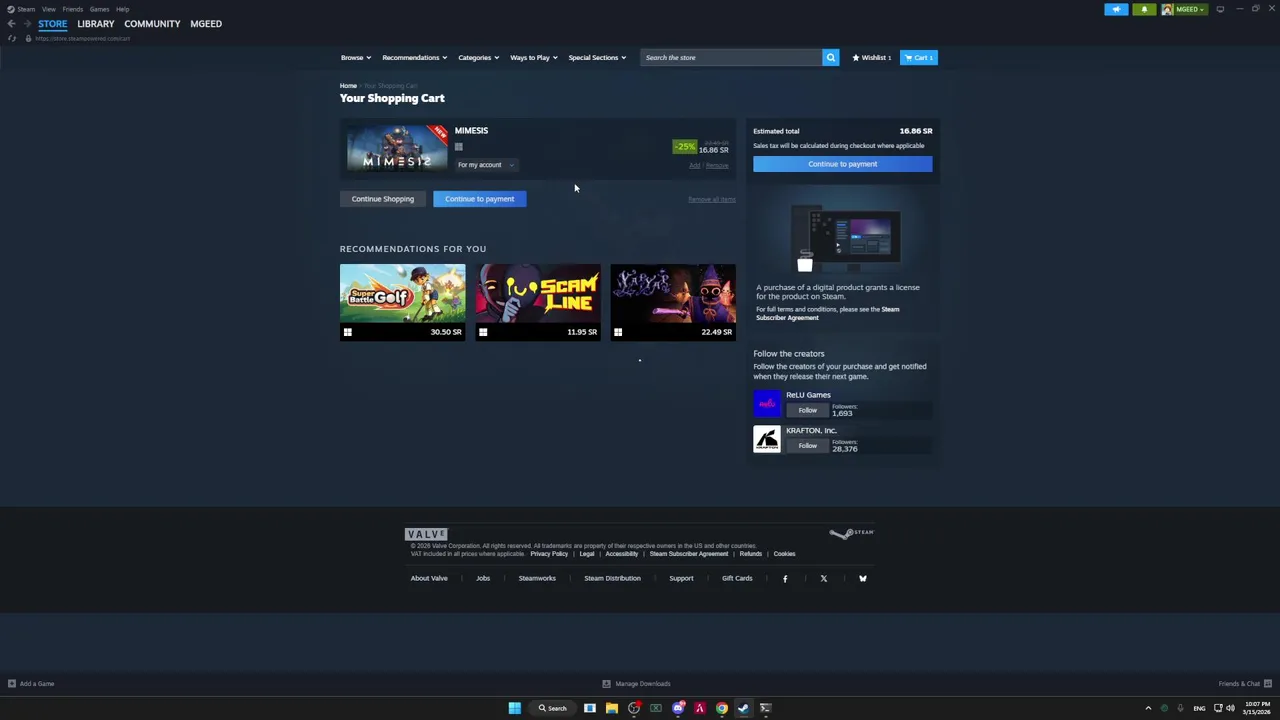Click the Add link for MIMESIS
The height and width of the screenshot is (720, 1280).
tap(694, 166)
